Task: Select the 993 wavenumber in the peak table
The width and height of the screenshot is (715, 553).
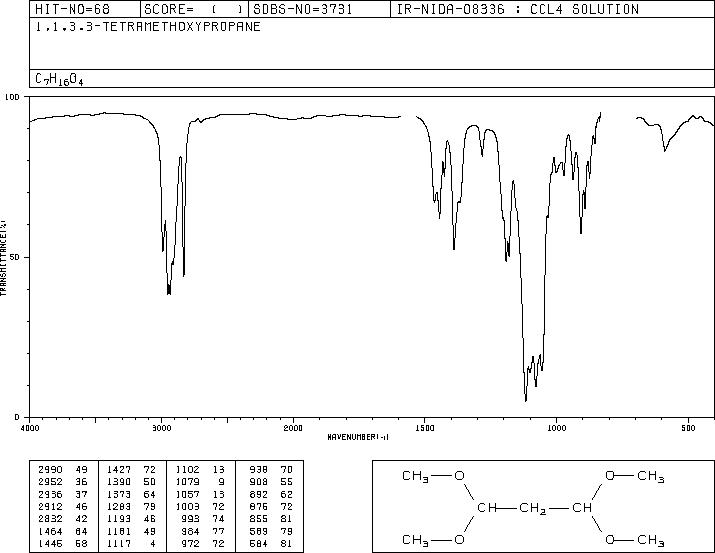Action: click(191, 519)
